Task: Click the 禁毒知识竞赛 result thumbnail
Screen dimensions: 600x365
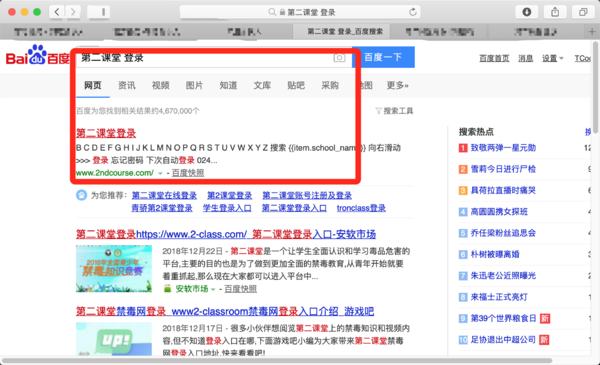Action: click(114, 269)
